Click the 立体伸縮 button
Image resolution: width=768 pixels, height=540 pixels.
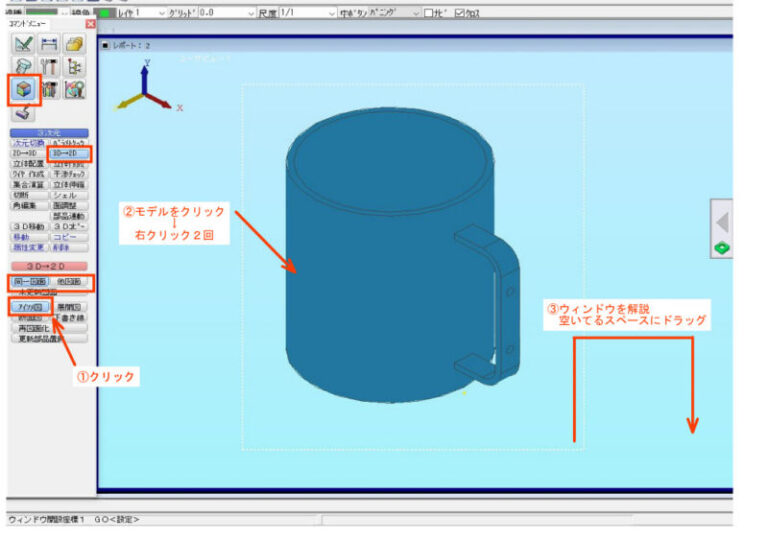pyautogui.click(x=69, y=185)
